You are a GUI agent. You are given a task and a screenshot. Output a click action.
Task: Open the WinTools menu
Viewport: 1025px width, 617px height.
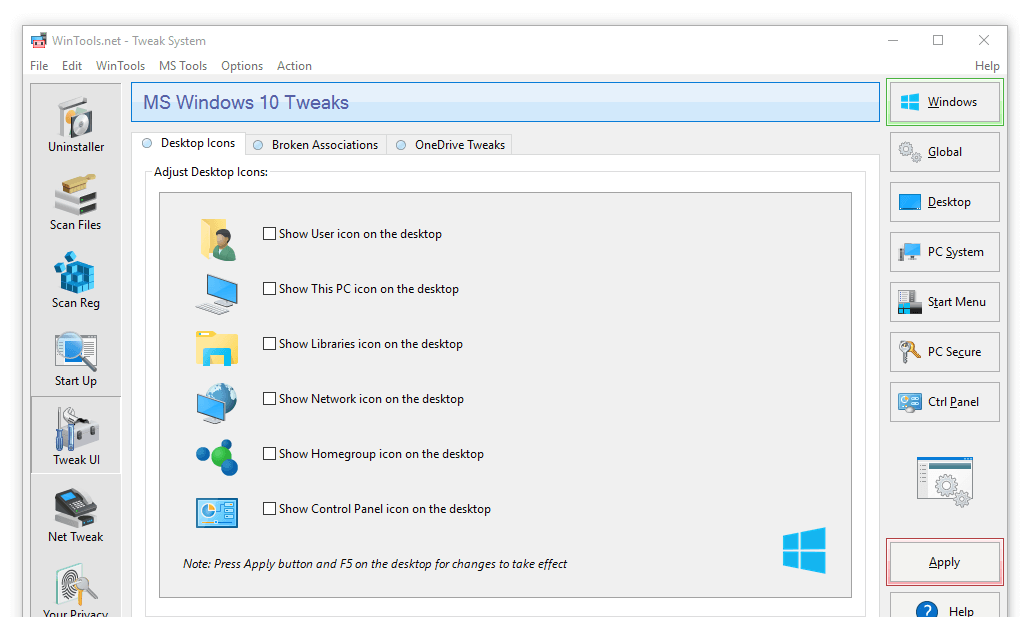pyautogui.click(x=120, y=66)
